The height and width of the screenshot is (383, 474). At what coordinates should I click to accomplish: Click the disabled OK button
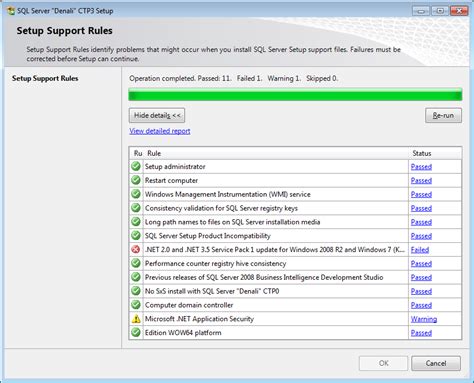click(x=383, y=363)
